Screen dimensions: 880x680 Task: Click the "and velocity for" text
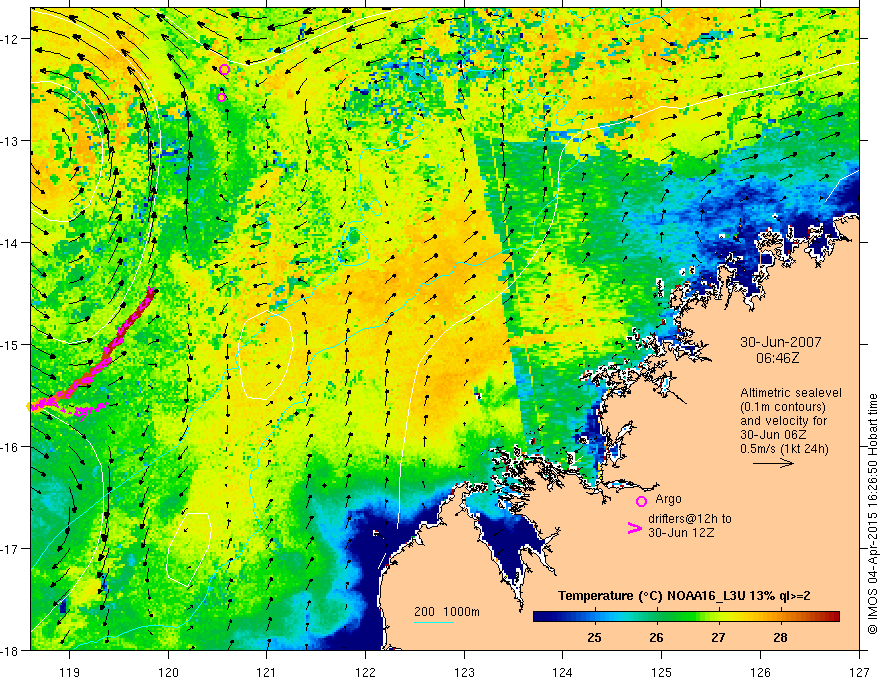pyautogui.click(x=783, y=421)
